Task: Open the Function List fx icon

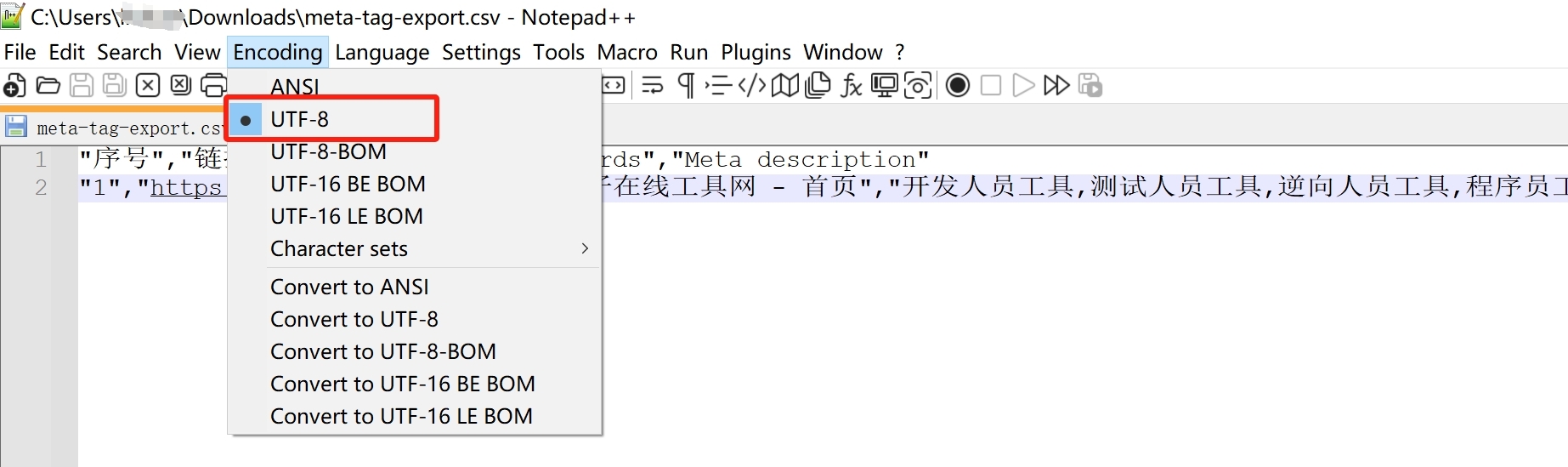Action: (852, 86)
